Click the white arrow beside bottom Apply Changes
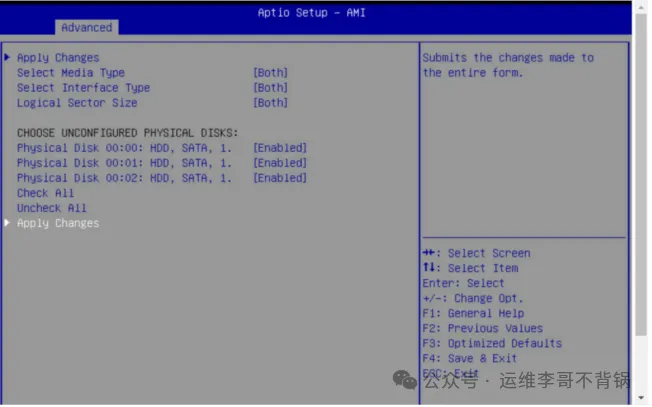This screenshot has width=652, height=407. click(x=7, y=222)
